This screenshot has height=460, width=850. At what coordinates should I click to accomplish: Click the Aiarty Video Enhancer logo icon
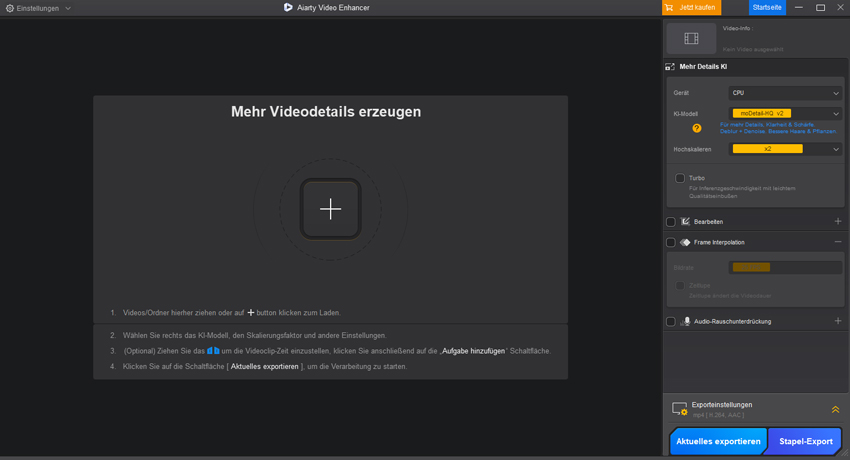pyautogui.click(x=288, y=8)
